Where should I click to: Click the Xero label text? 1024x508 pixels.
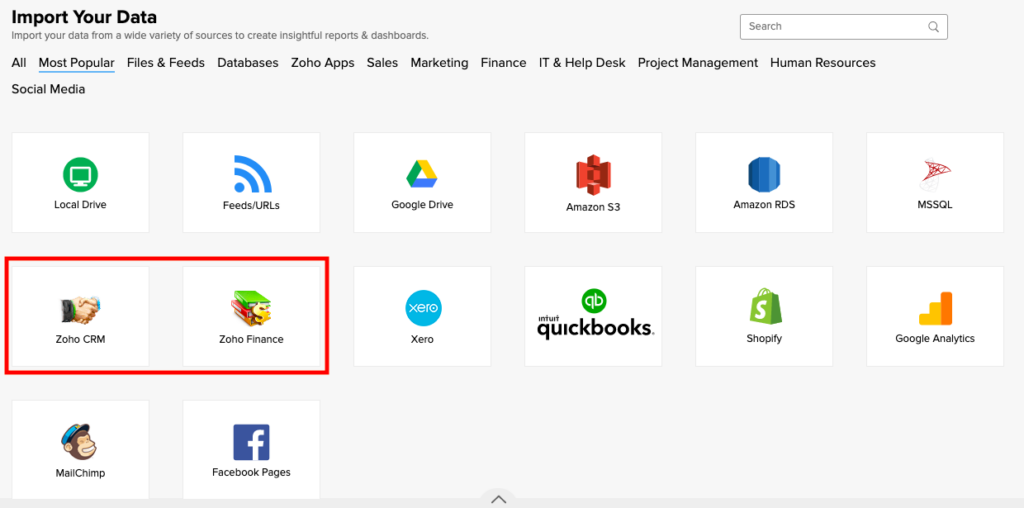pos(422,340)
